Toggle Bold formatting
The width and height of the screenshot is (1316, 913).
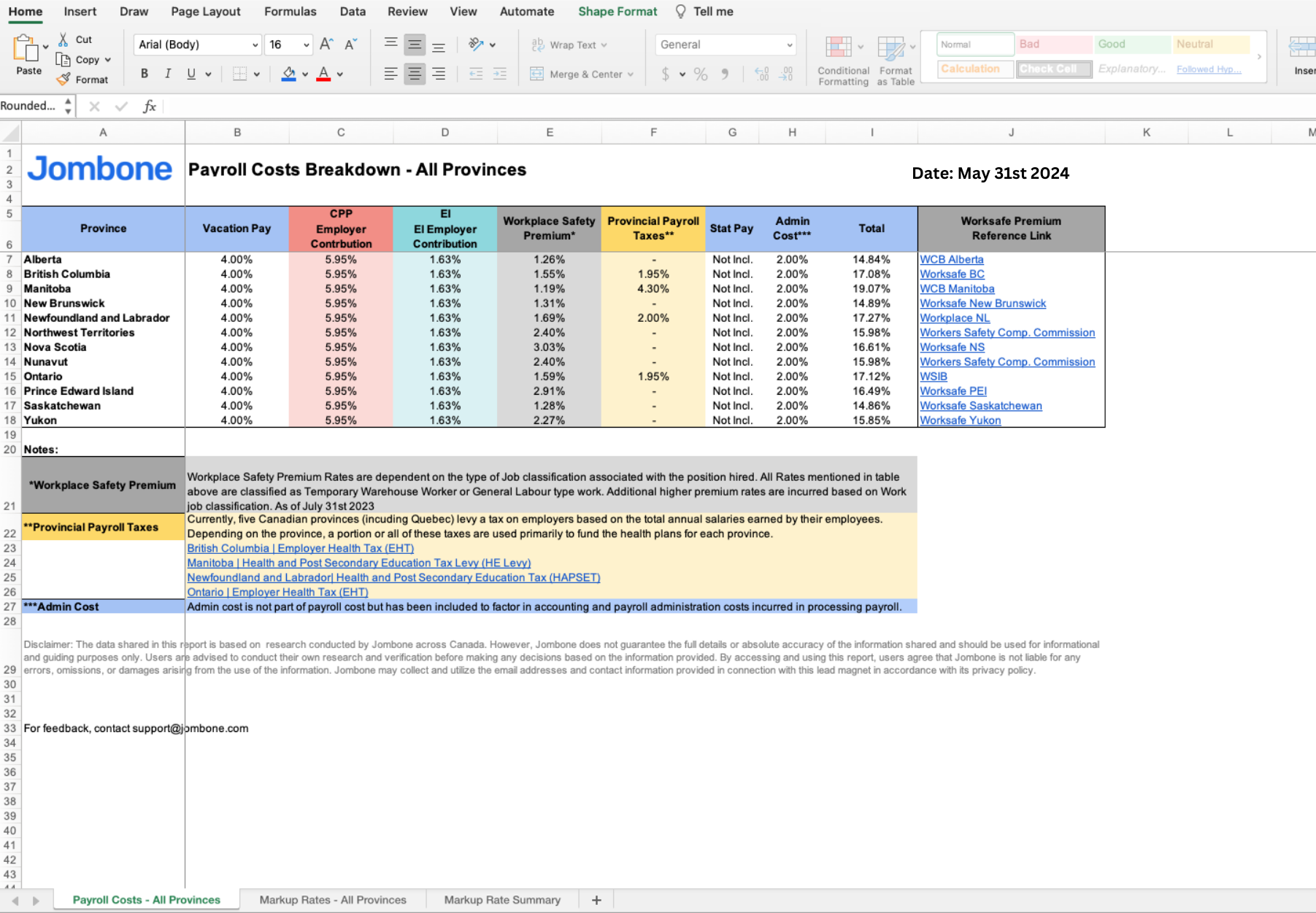coord(145,74)
